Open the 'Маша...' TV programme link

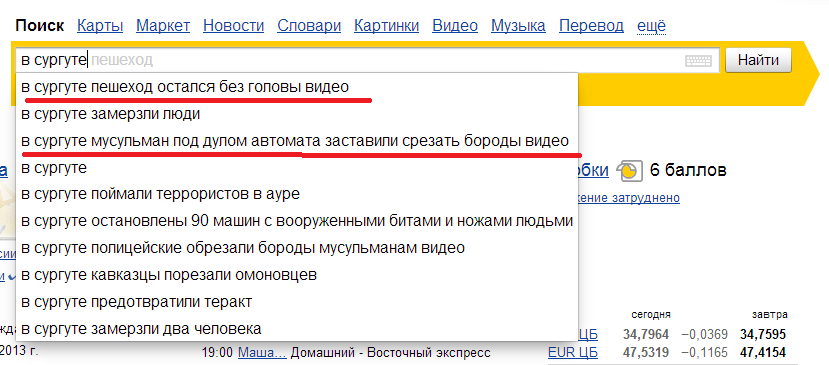point(262,352)
